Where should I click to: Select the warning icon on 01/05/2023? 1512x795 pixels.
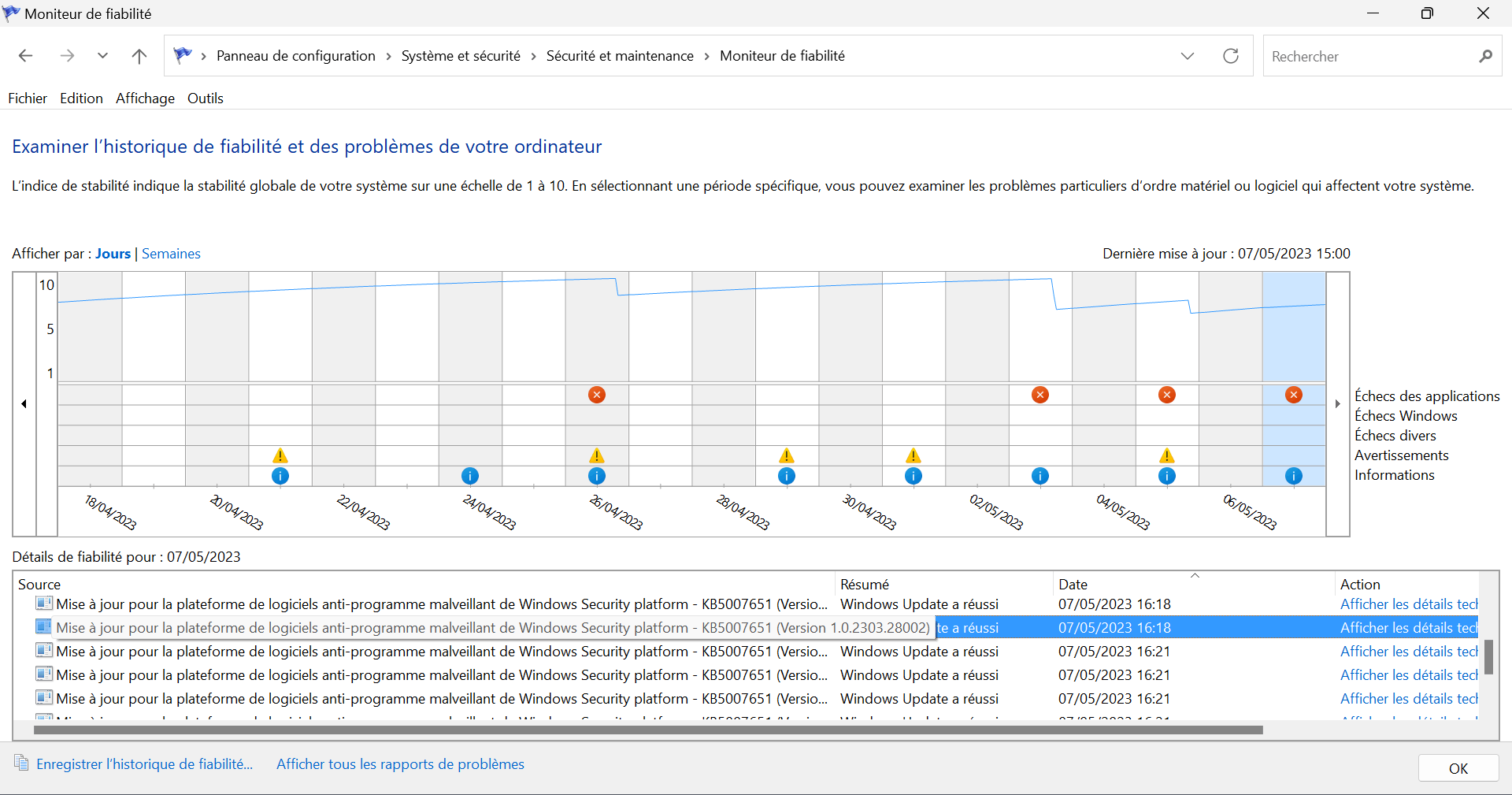pos(913,455)
